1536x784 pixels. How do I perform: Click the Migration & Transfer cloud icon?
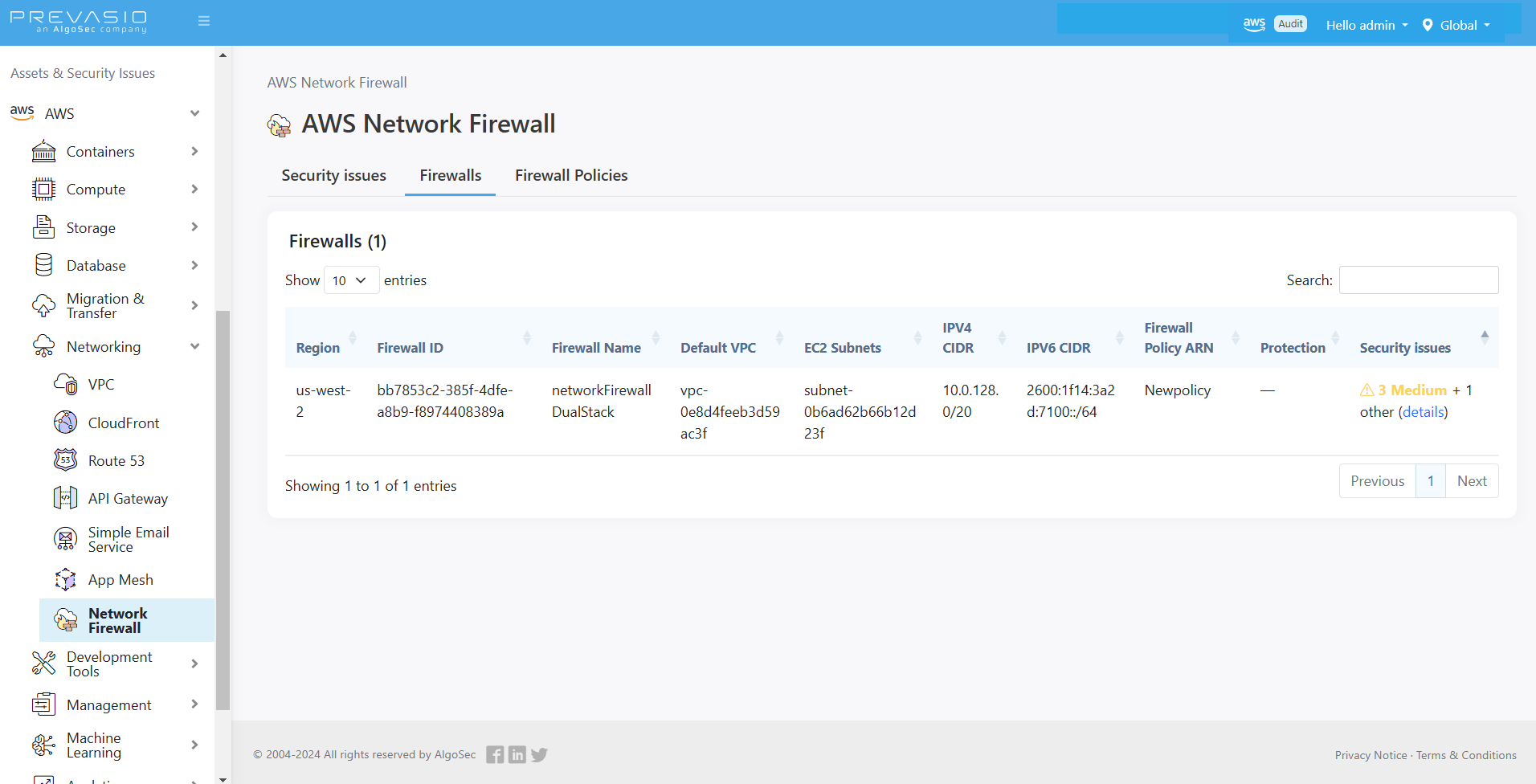pos(44,305)
